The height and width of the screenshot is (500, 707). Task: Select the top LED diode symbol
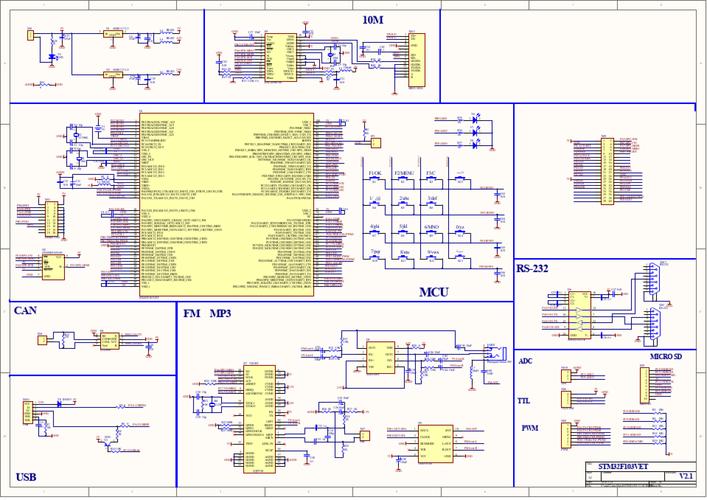[x=474, y=120]
